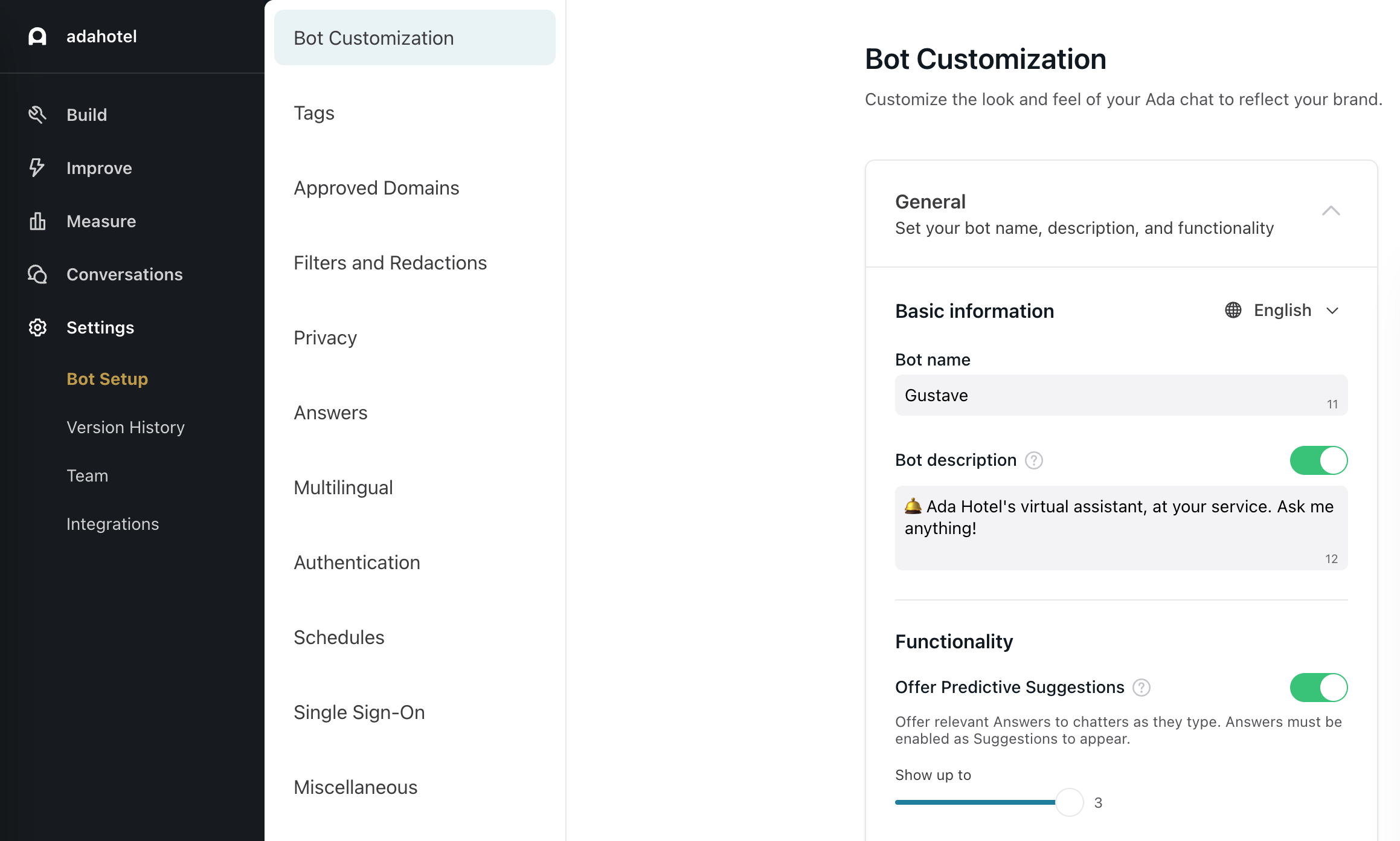
Task: Click the Settings gear icon
Action: tap(37, 327)
